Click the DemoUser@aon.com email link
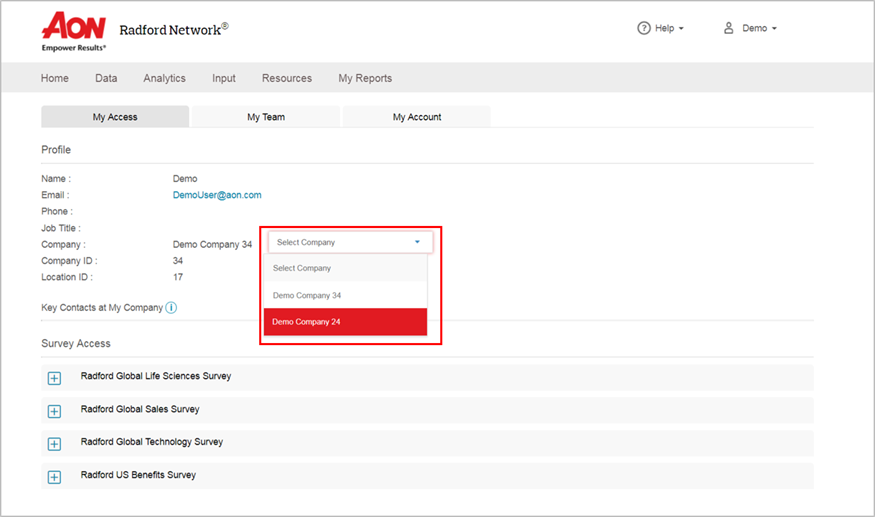Viewport: 875px width, 517px height. (217, 195)
